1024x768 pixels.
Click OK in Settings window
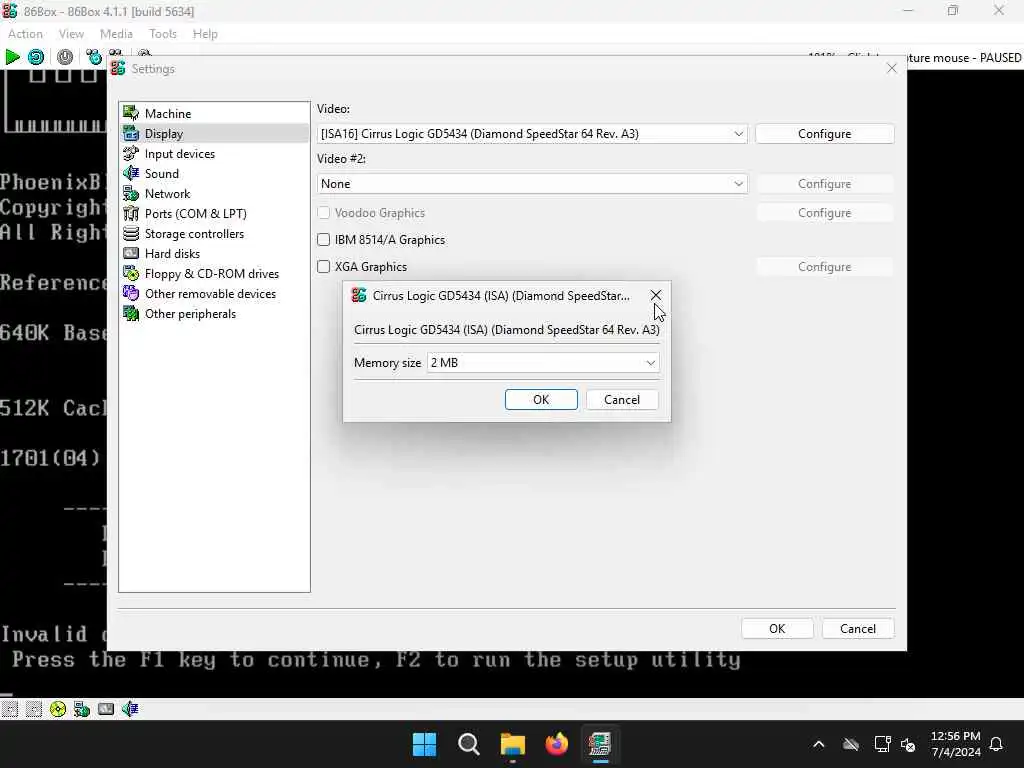click(776, 629)
